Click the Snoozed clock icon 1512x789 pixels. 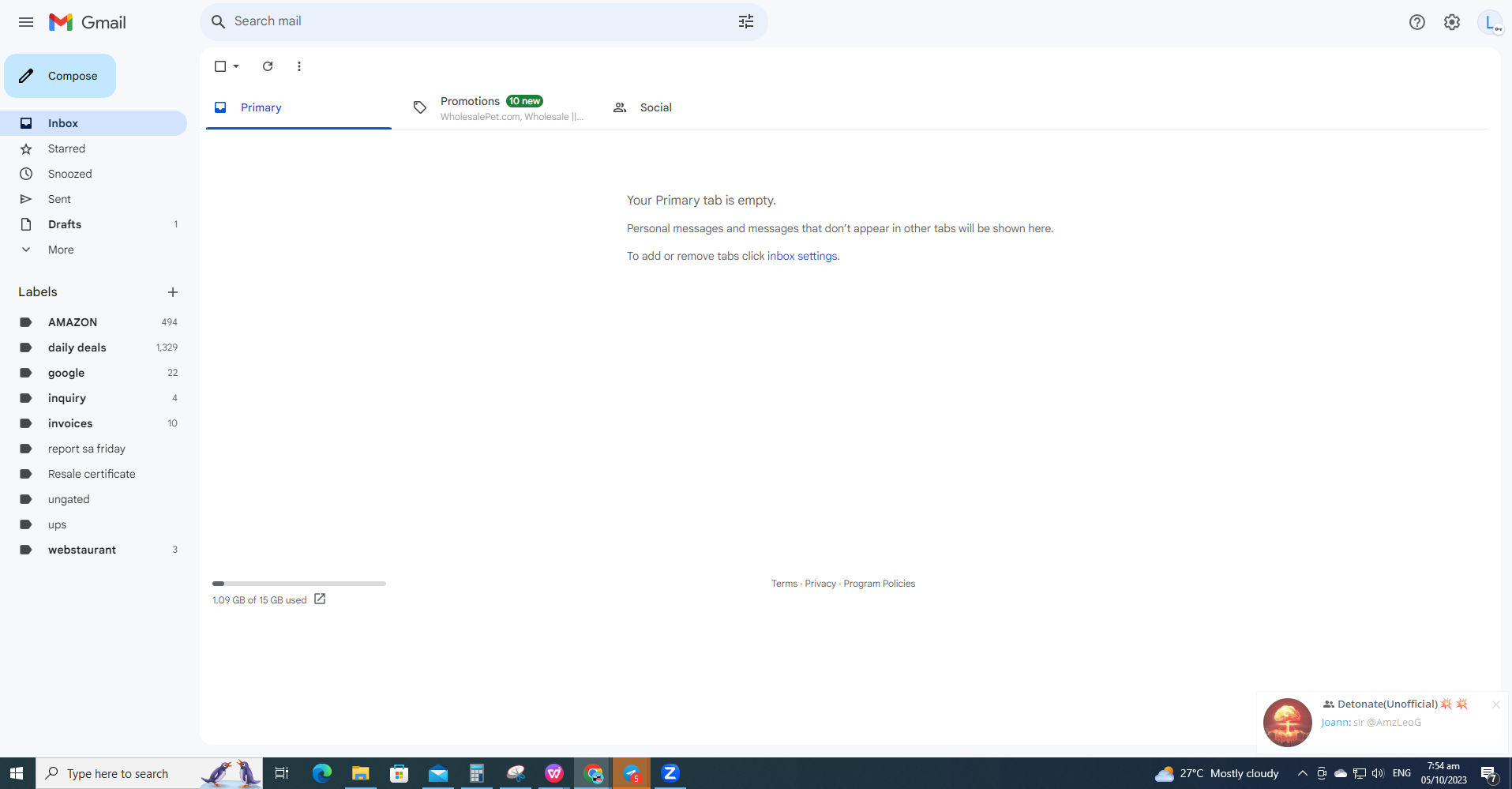point(26,174)
